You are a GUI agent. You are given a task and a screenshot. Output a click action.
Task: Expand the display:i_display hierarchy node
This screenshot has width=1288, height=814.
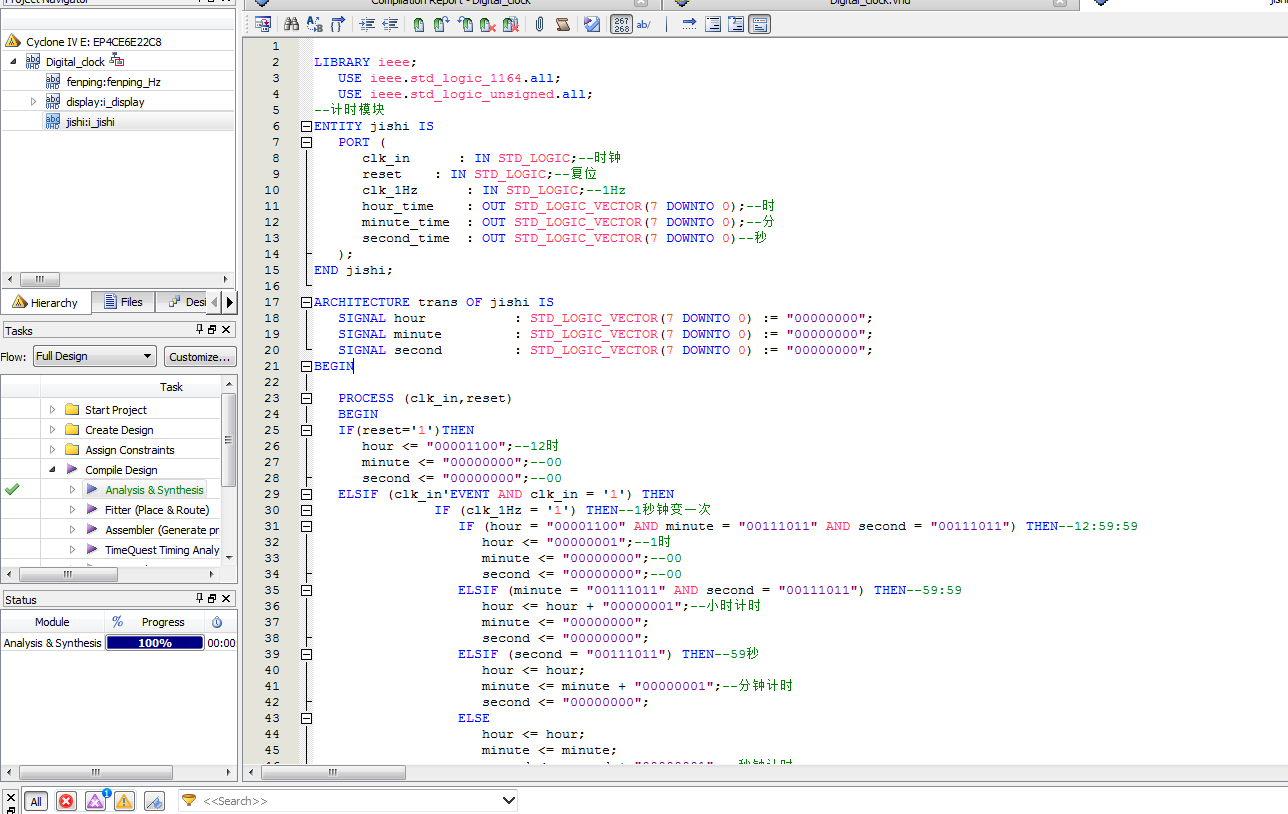tap(33, 101)
